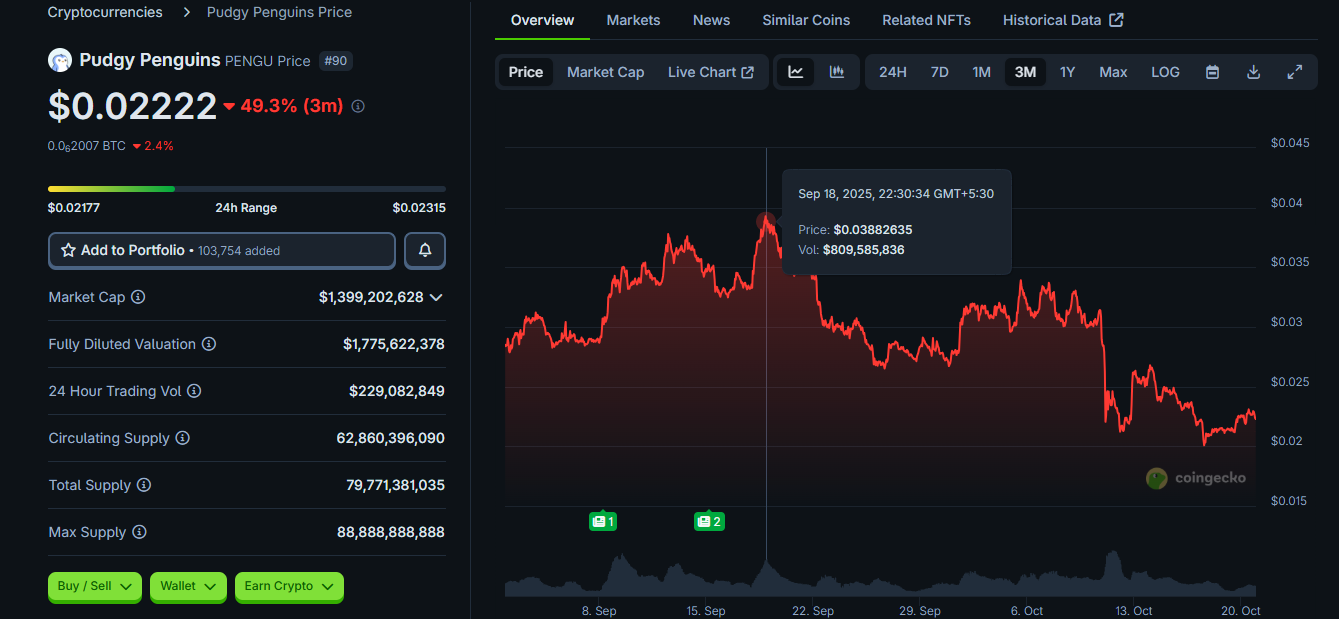1339x619 pixels.
Task: Open the Earn Crypto dropdown
Action: click(289, 587)
